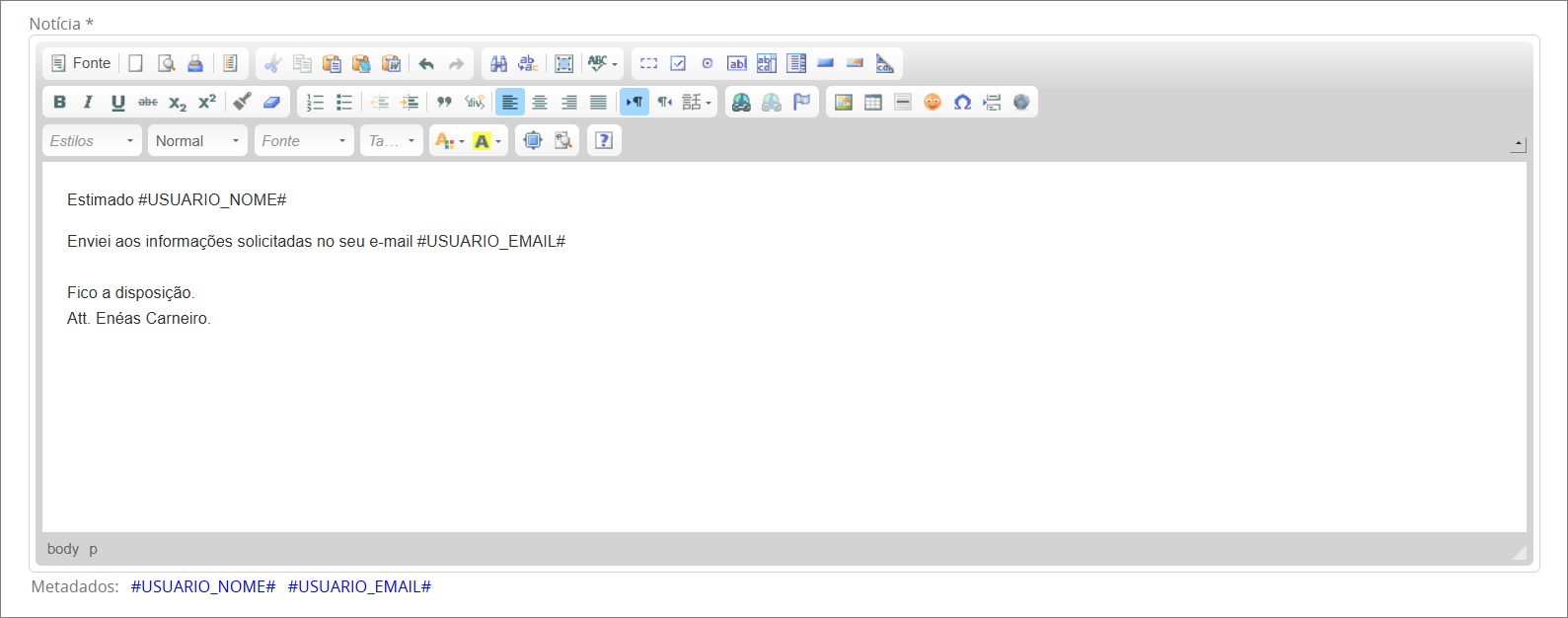The width and height of the screenshot is (1568, 618).
Task: Click the Paste clipboard icon
Action: pos(333,63)
